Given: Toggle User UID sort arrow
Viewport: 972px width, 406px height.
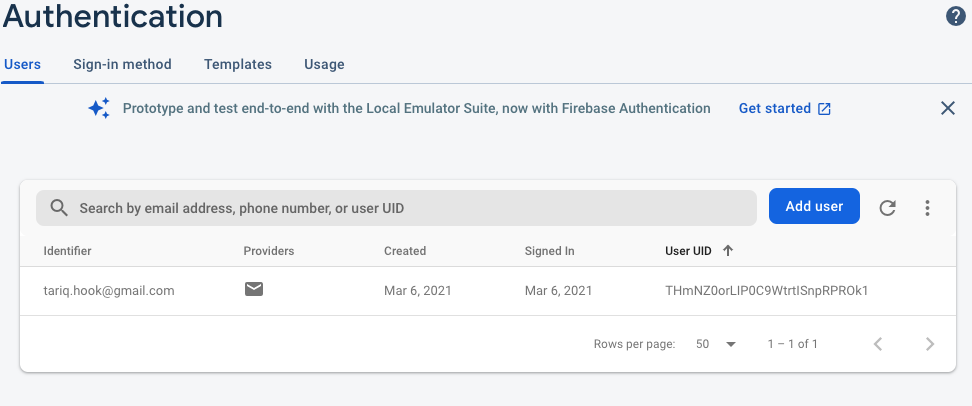Looking at the screenshot, I should (727, 251).
